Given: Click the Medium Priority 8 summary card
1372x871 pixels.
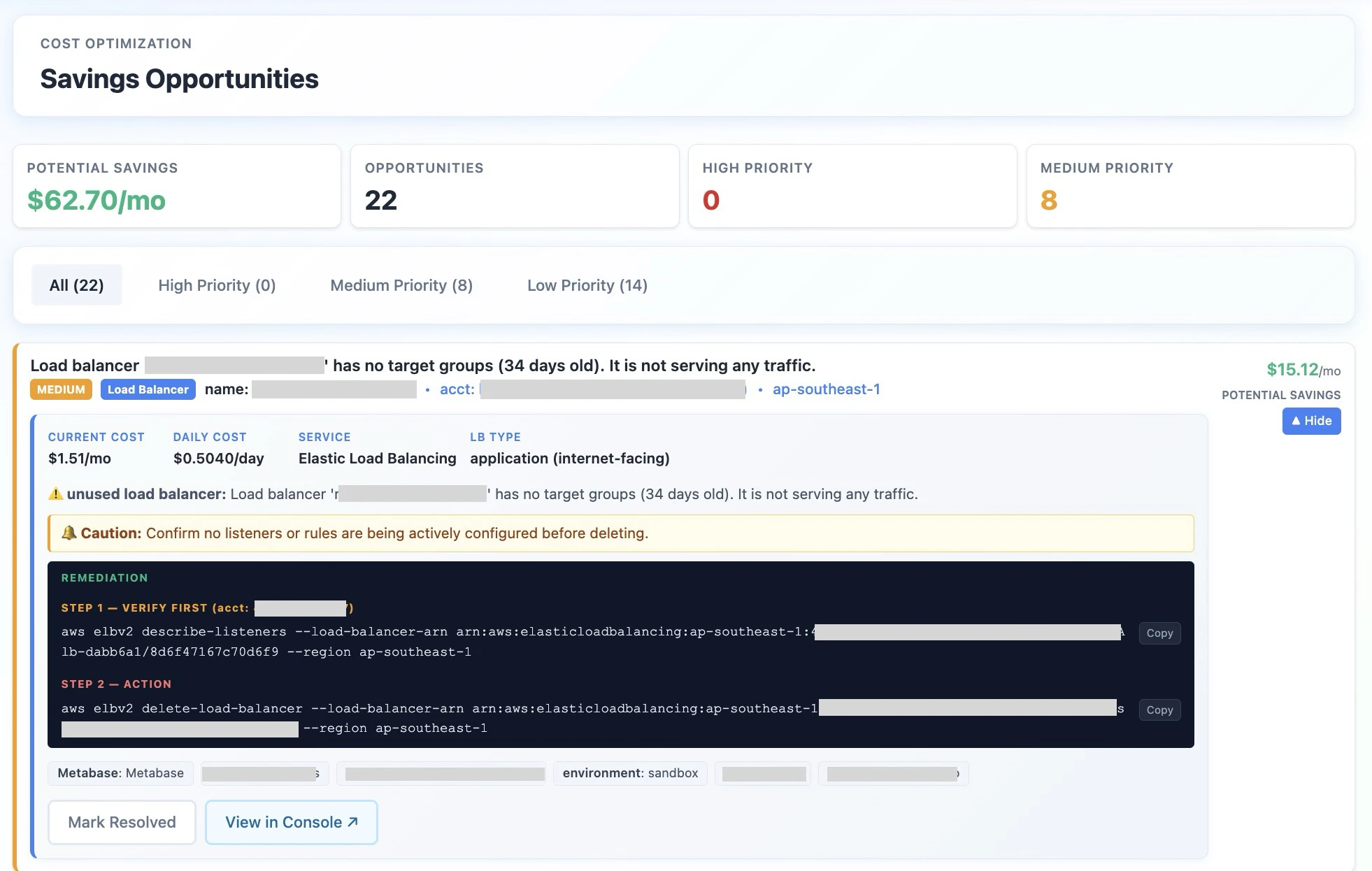Looking at the screenshot, I should (x=1189, y=186).
